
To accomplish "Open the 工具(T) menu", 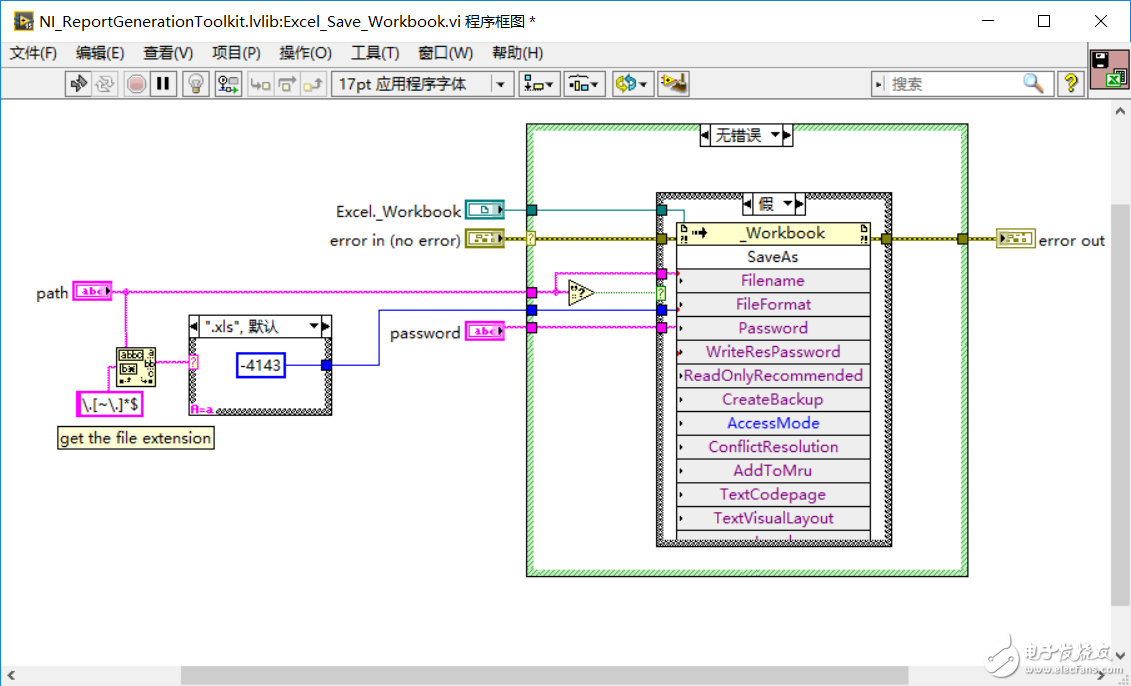I will (x=375, y=53).
